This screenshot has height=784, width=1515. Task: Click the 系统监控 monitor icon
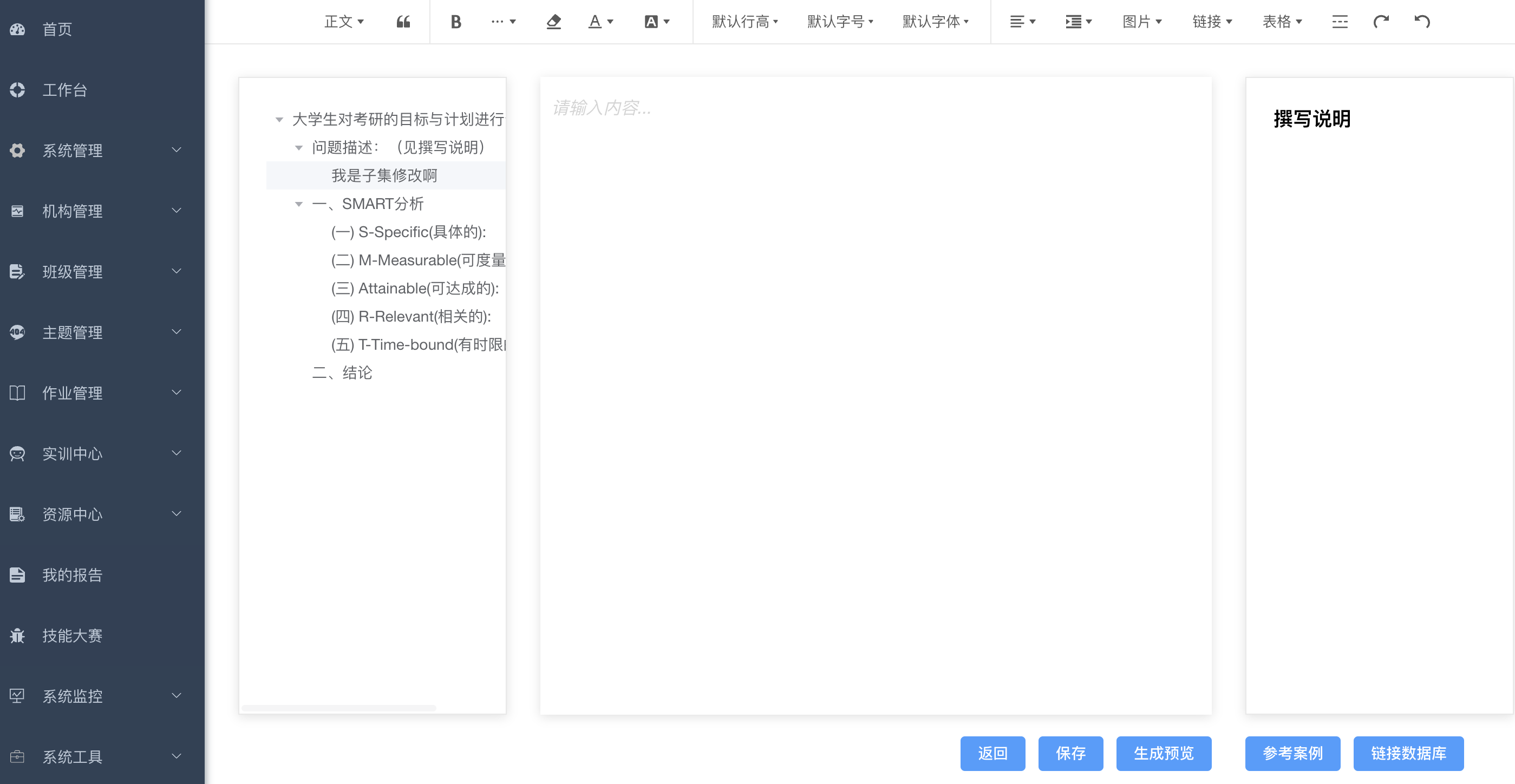point(17,696)
